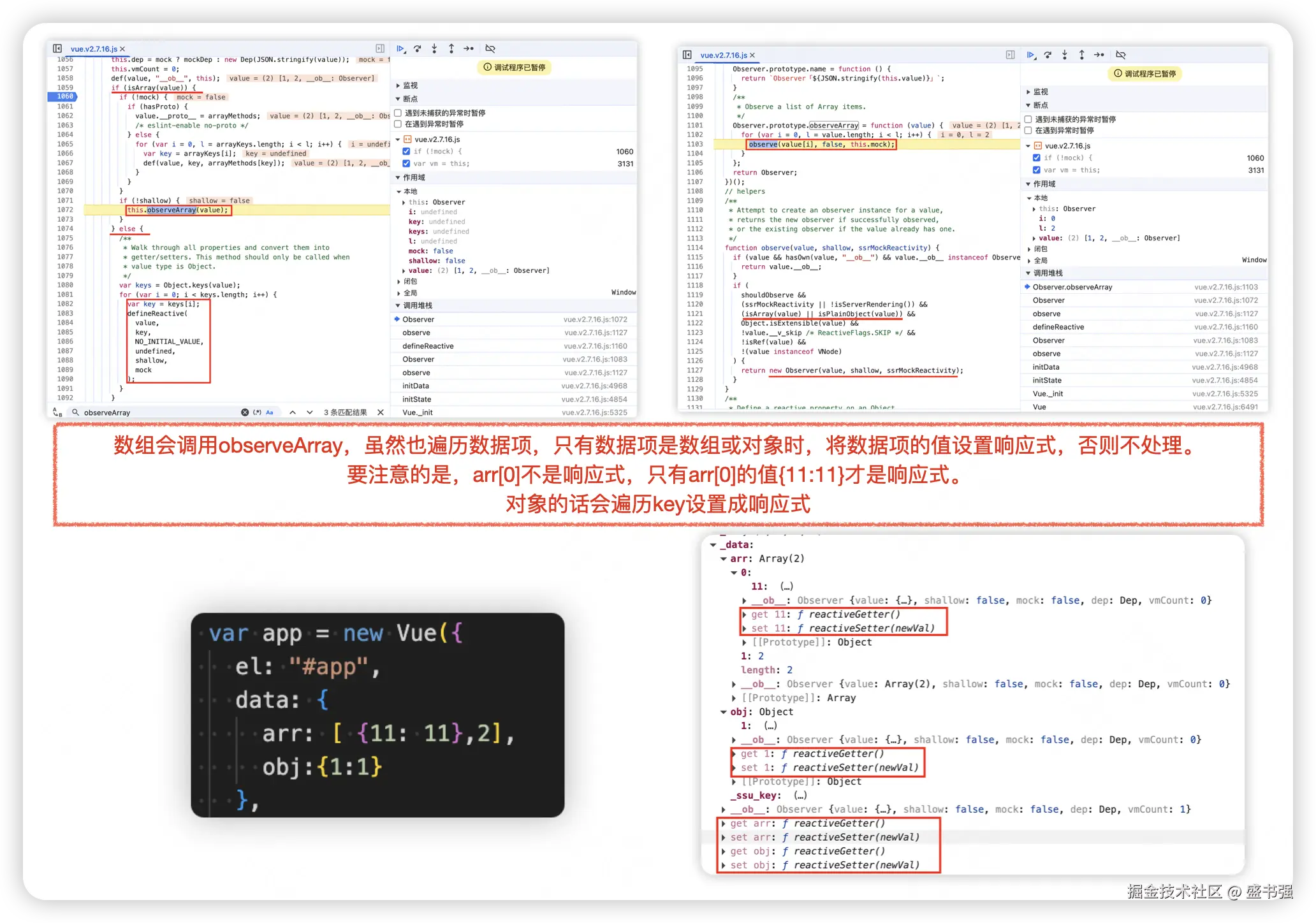
Task: Enable pause on uncaught exceptions in left panel
Action: [x=398, y=113]
